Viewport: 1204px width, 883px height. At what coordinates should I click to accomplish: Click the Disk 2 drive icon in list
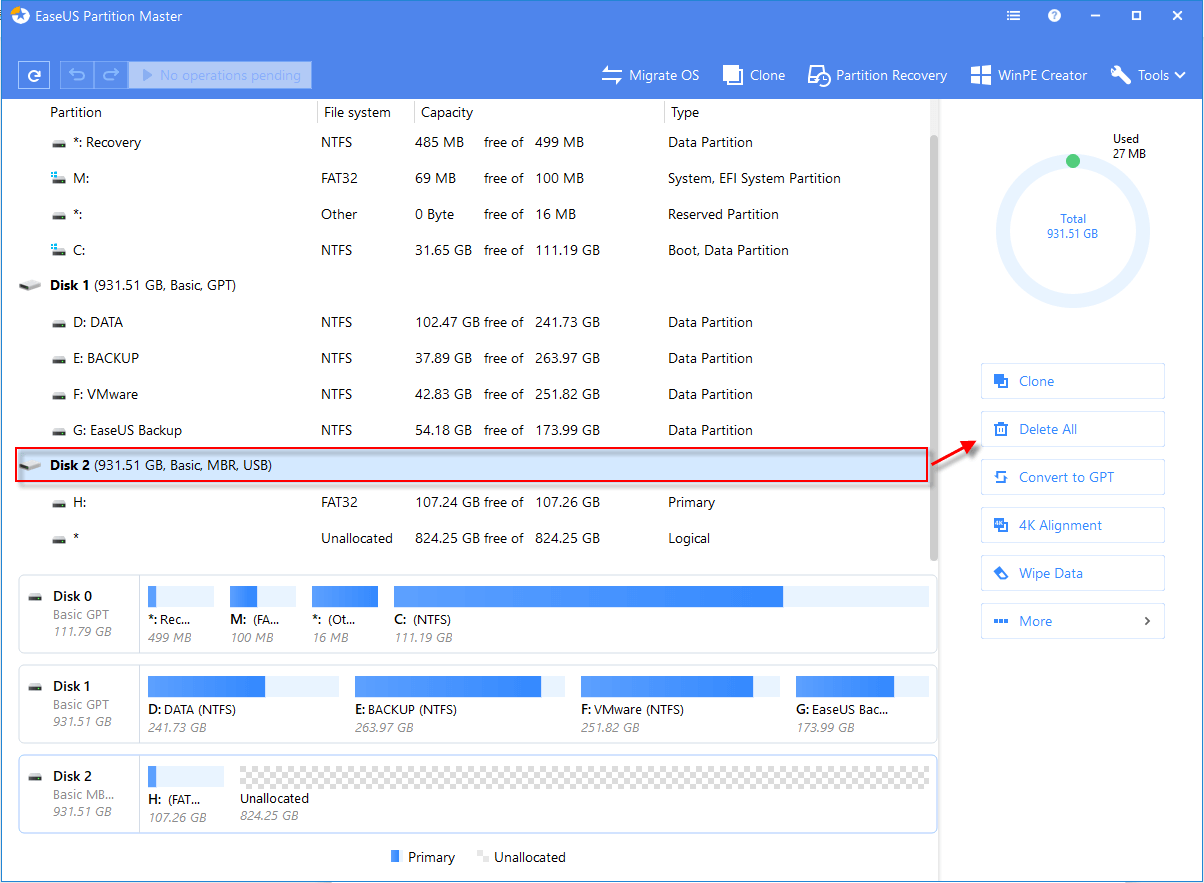(x=31, y=466)
